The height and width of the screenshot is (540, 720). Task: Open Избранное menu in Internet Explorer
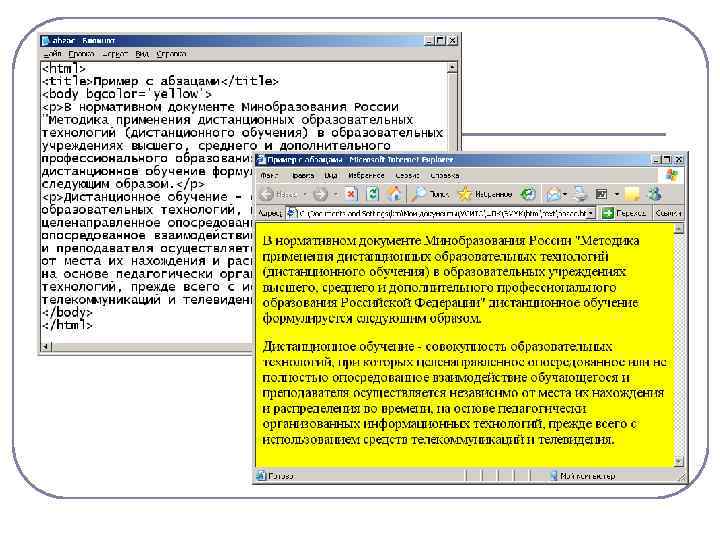(366, 175)
